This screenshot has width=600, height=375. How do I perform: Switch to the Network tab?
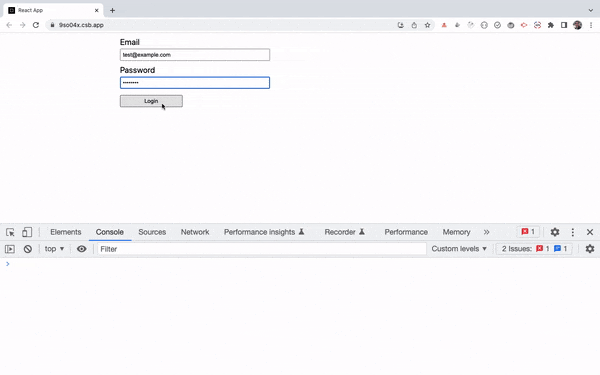coord(195,232)
